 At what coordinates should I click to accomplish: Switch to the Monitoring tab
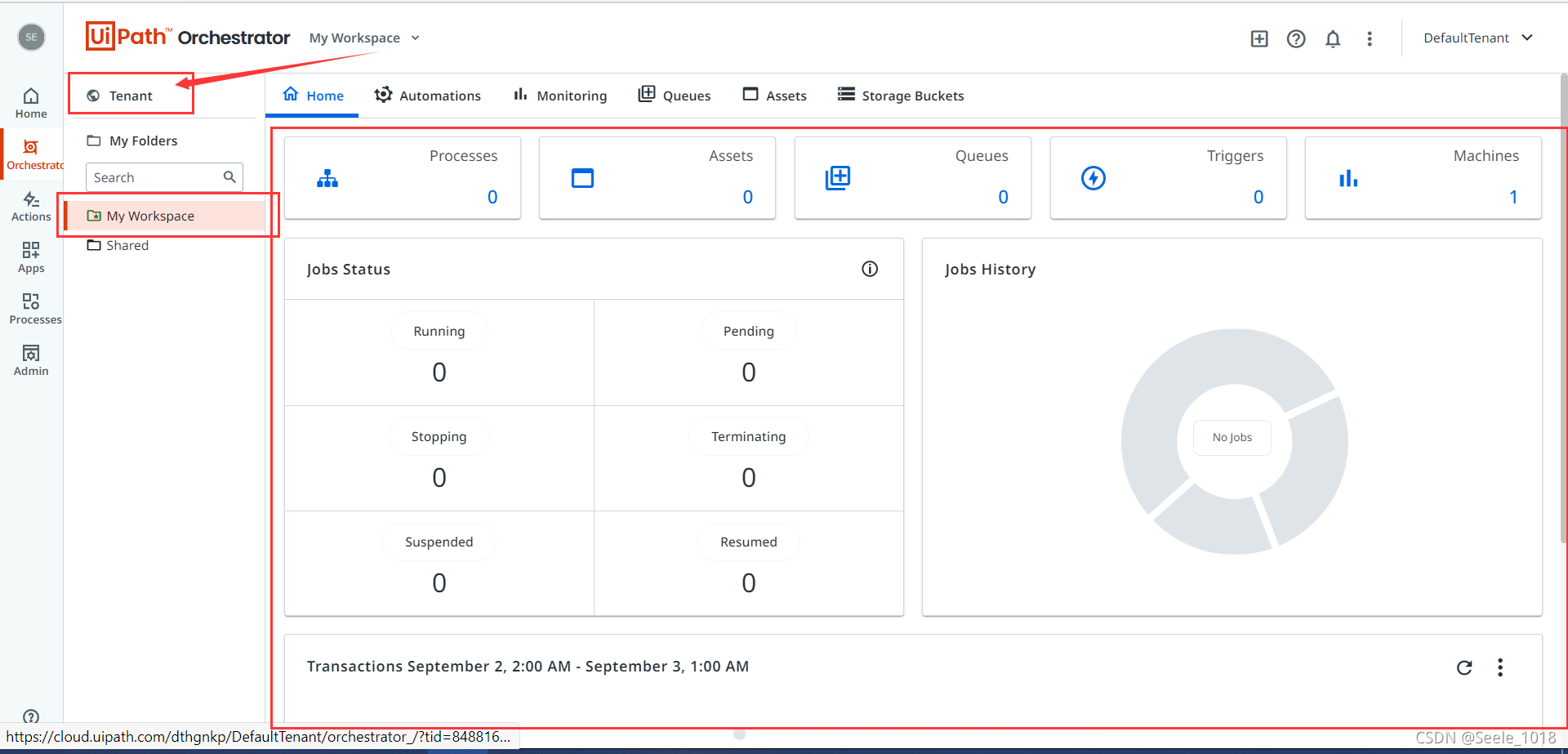tap(560, 96)
